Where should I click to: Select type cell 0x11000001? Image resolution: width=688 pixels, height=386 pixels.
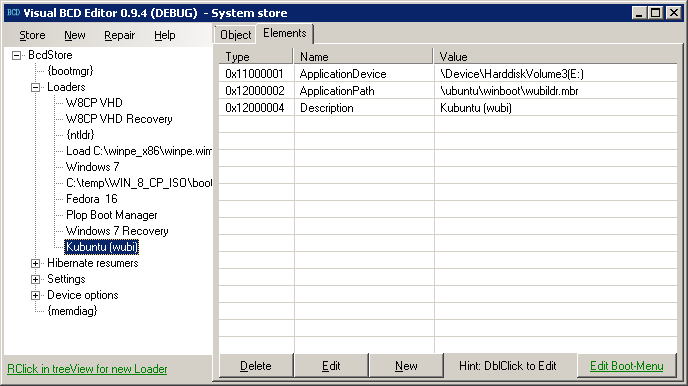tap(256, 74)
